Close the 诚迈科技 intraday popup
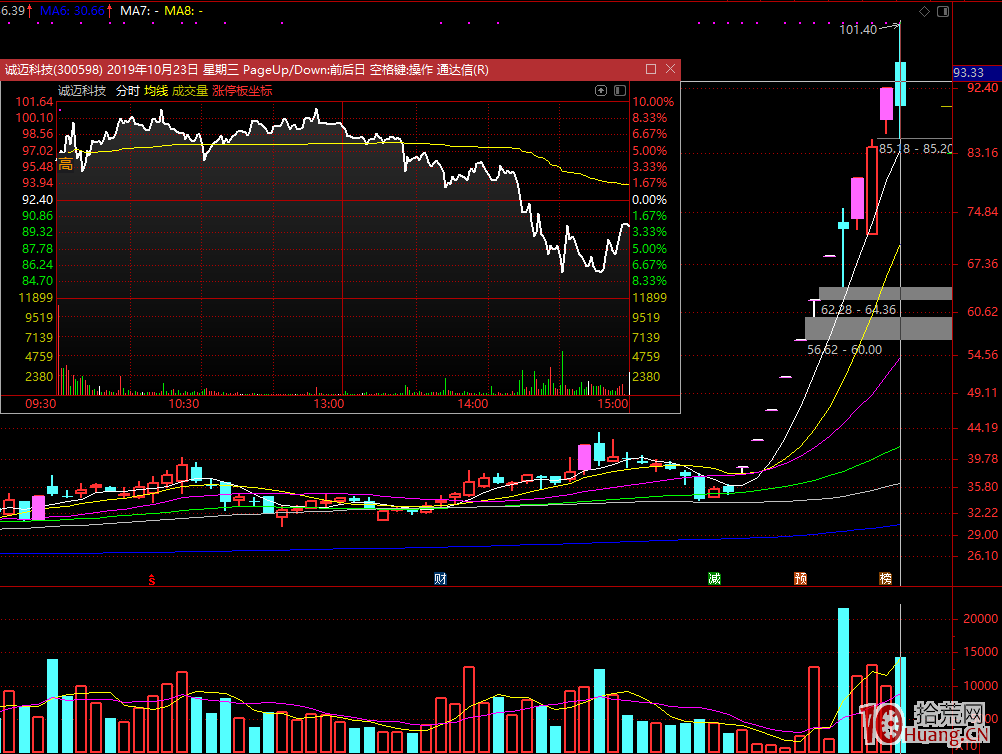The image size is (1002, 754). (x=670, y=69)
